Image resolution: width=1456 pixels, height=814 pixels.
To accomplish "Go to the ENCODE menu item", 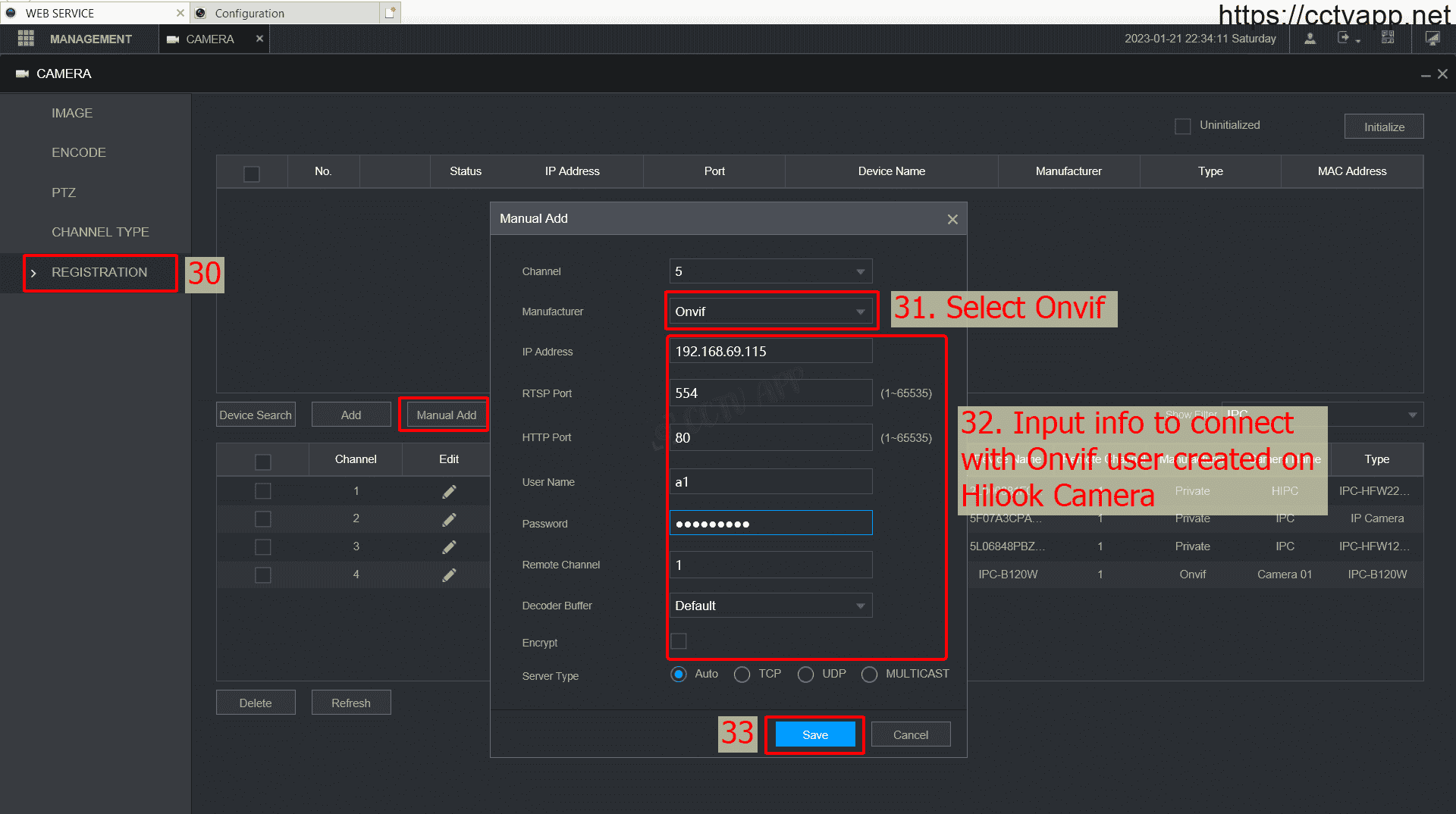I will point(79,152).
